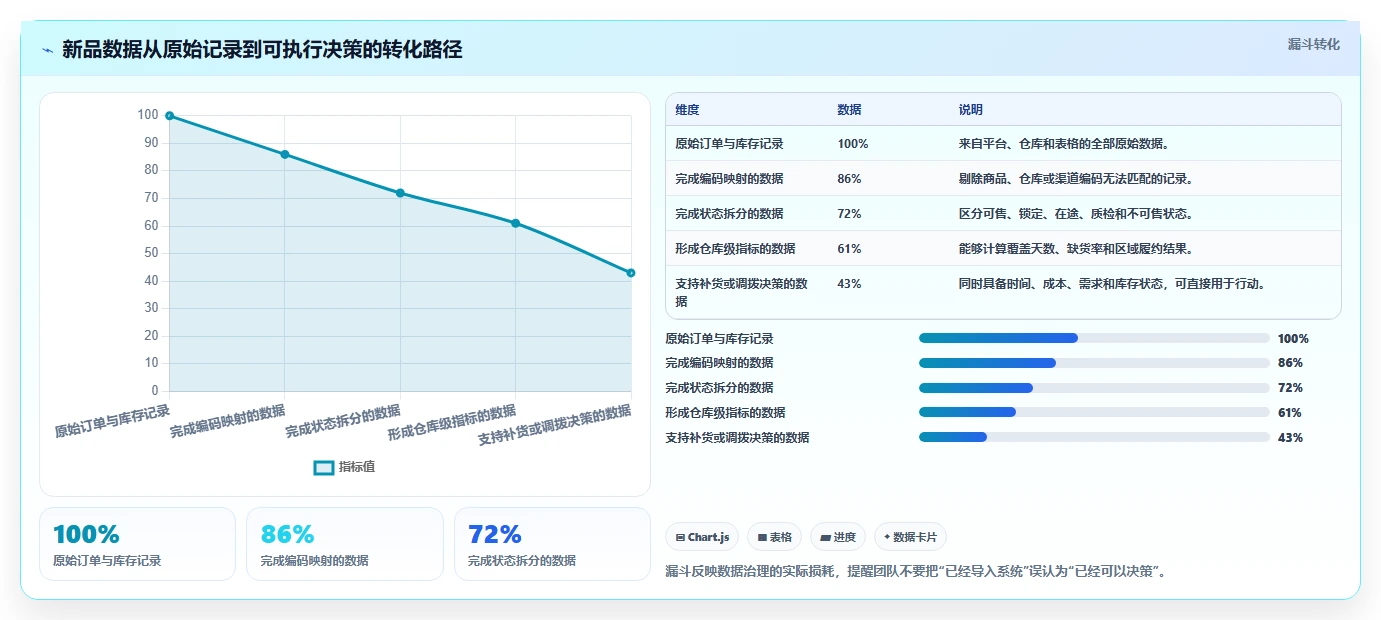Image resolution: width=1381 pixels, height=620 pixels.
Task: Click the 100% value in the table
Action: point(853,144)
